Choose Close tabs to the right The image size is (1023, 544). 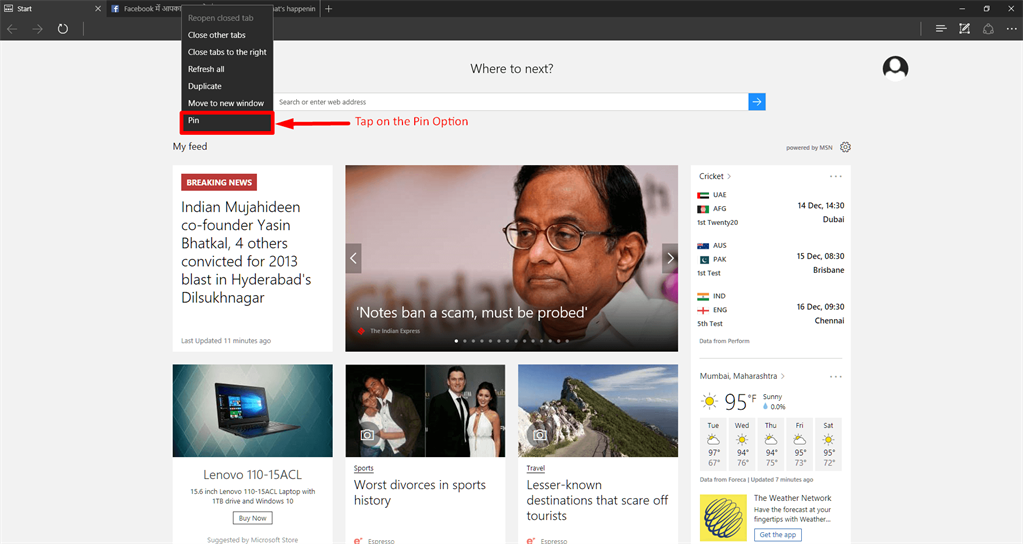point(226,52)
